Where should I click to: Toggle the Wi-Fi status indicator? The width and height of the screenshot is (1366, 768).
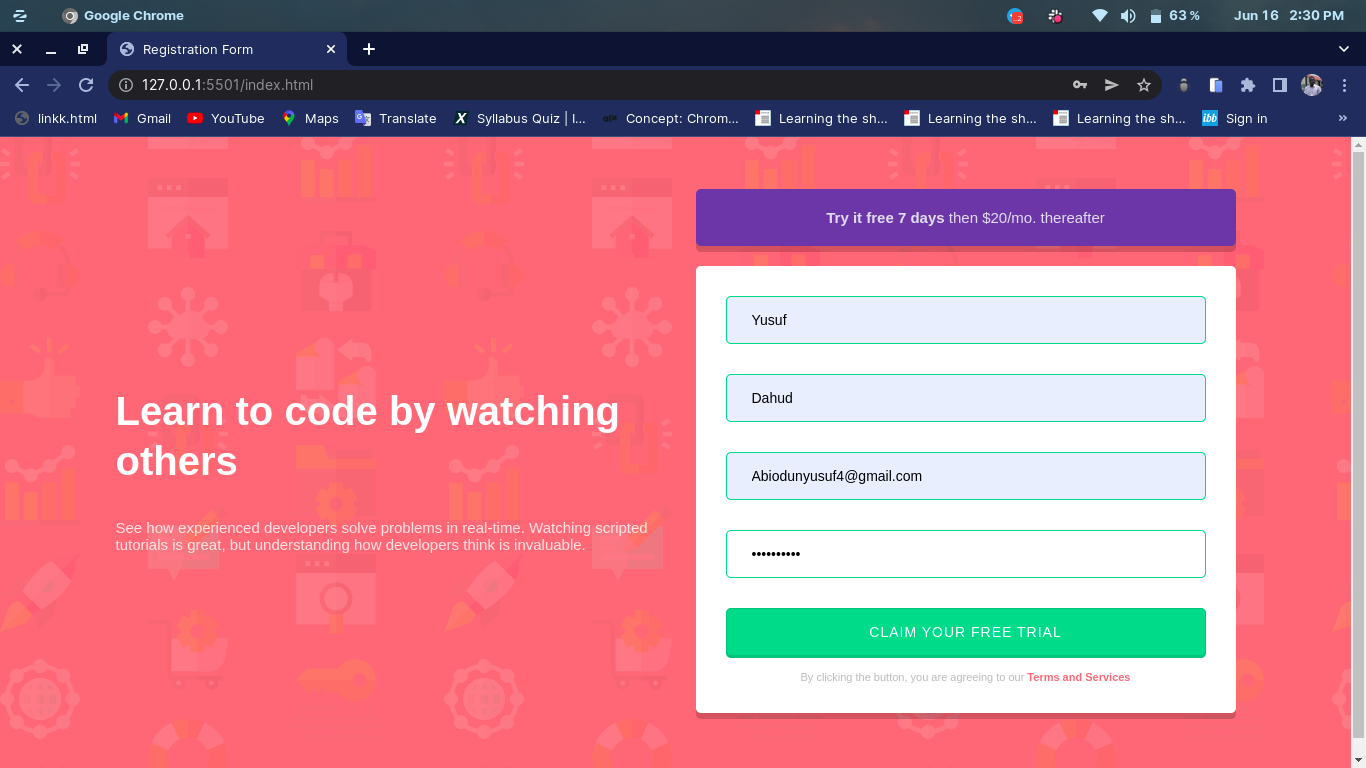pos(1100,15)
